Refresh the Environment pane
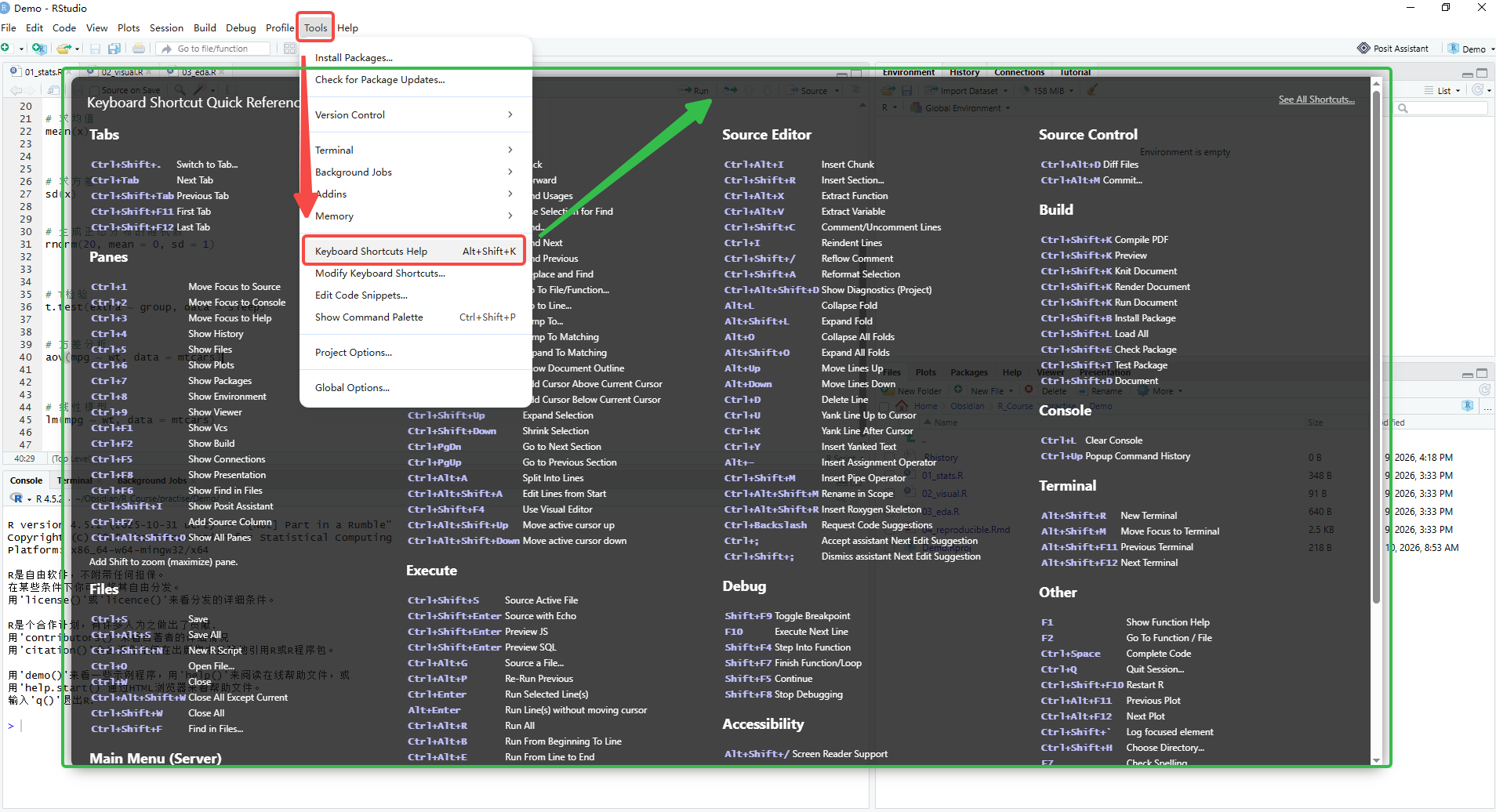1496x812 pixels. pyautogui.click(x=1477, y=90)
